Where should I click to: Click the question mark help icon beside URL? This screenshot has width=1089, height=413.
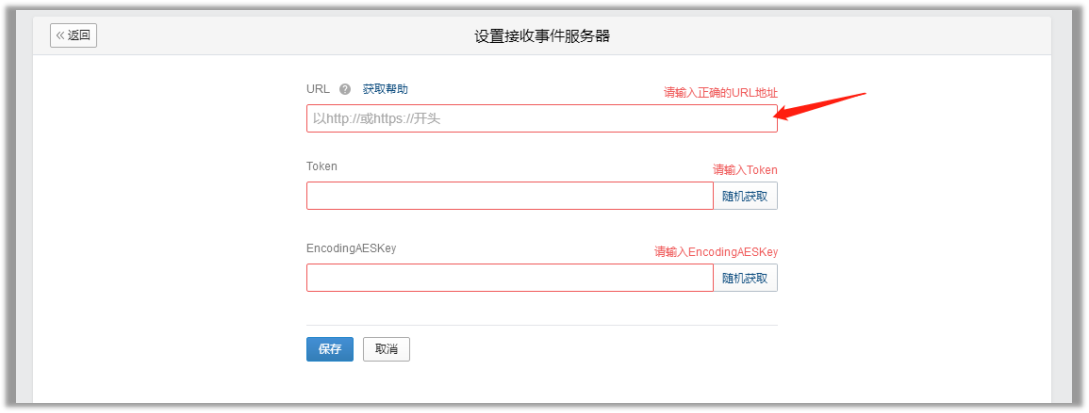[x=345, y=89]
